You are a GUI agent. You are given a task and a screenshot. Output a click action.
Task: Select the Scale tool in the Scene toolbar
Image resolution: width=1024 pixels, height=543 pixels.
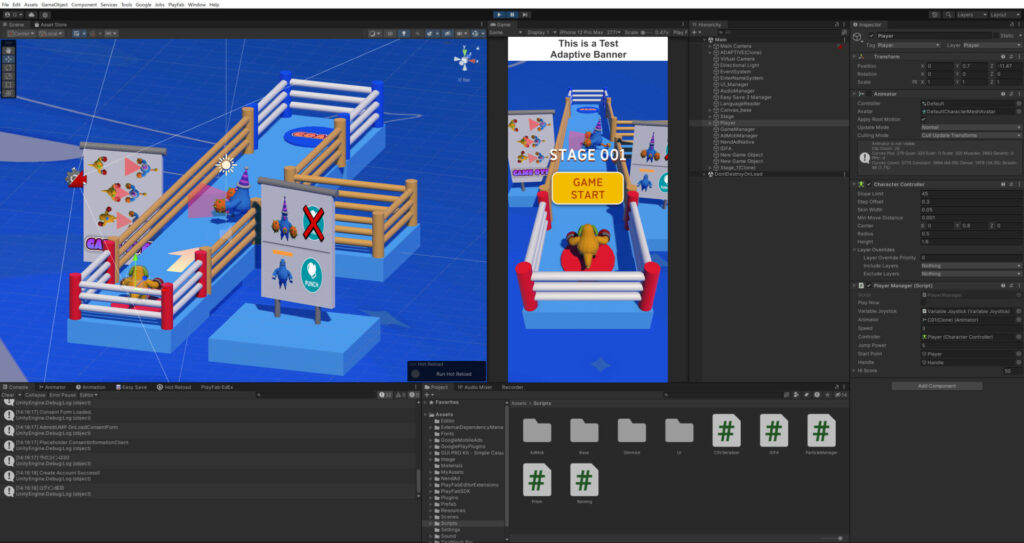point(8,76)
